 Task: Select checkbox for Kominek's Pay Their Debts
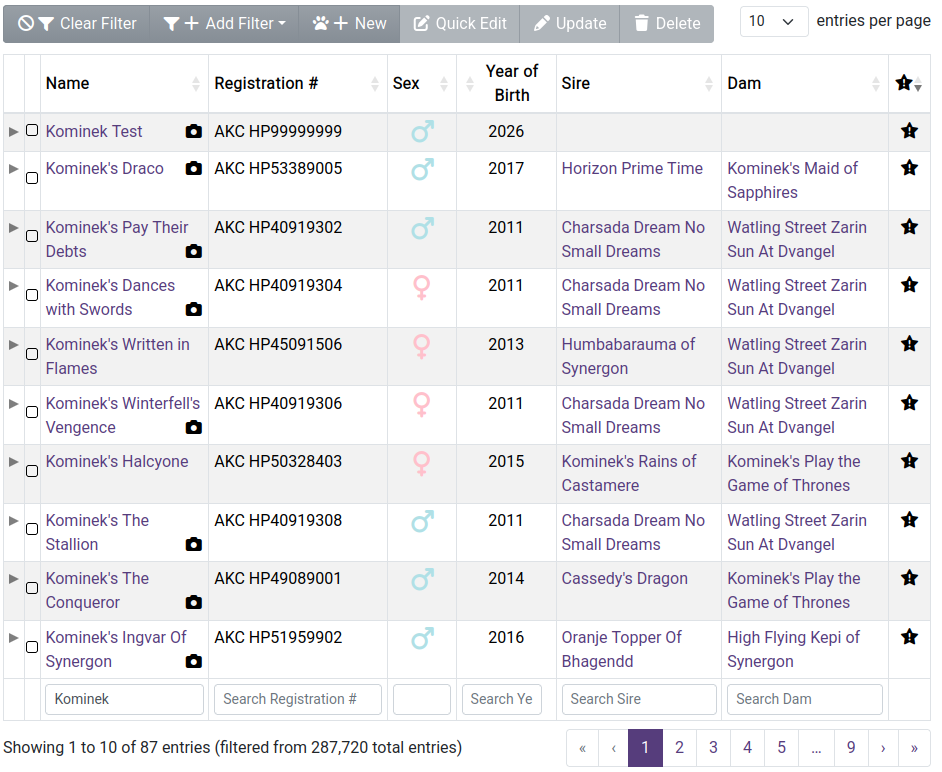click(32, 236)
